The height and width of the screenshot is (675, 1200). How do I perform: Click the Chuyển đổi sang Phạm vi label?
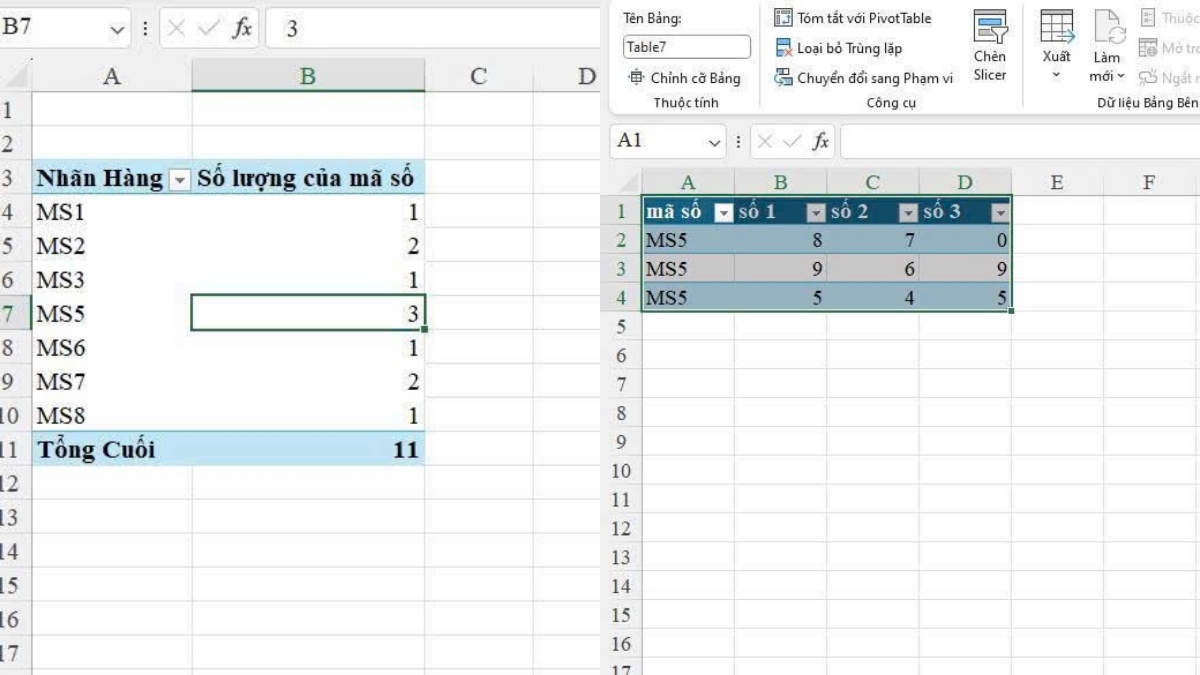(875, 78)
